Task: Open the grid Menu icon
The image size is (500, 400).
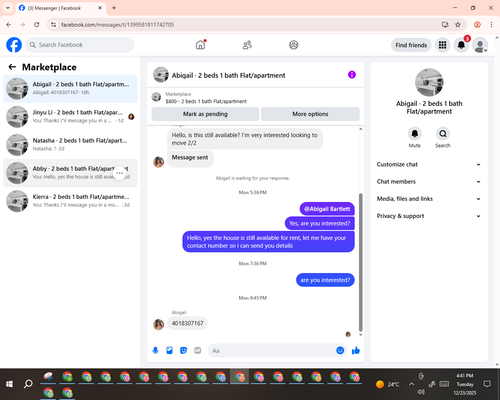Action: coord(442,45)
